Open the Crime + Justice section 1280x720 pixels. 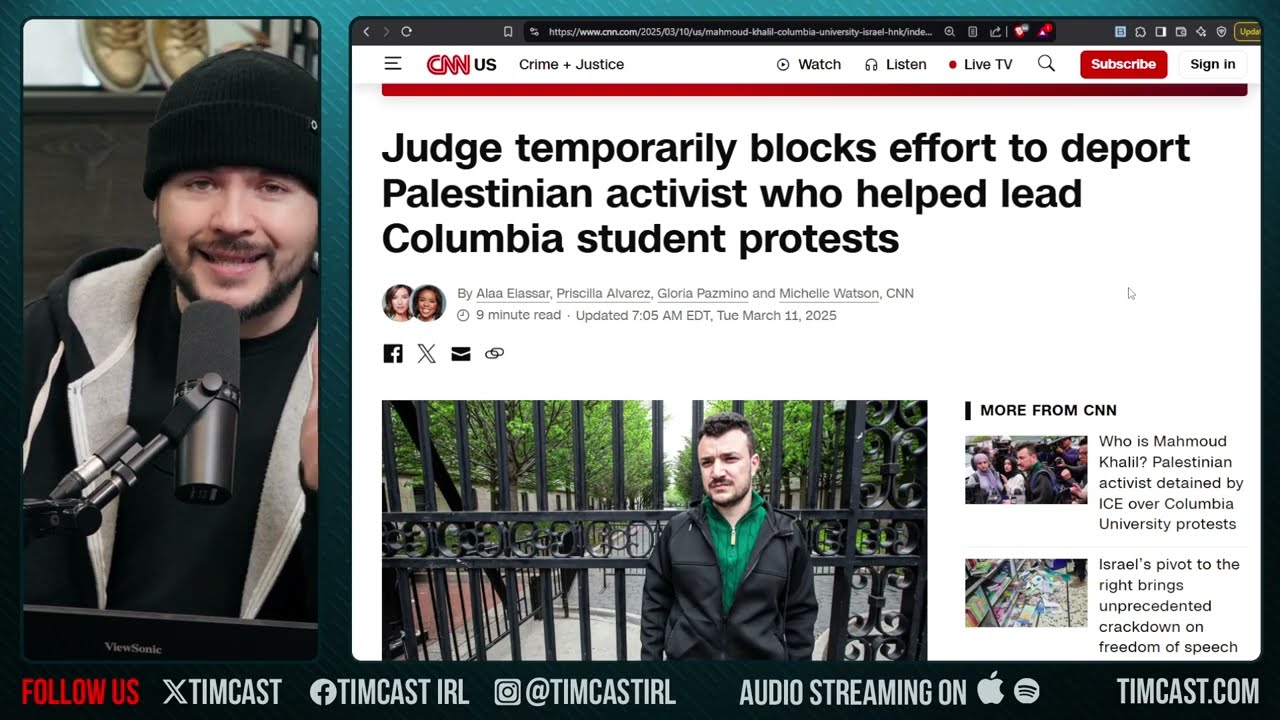pyautogui.click(x=571, y=64)
